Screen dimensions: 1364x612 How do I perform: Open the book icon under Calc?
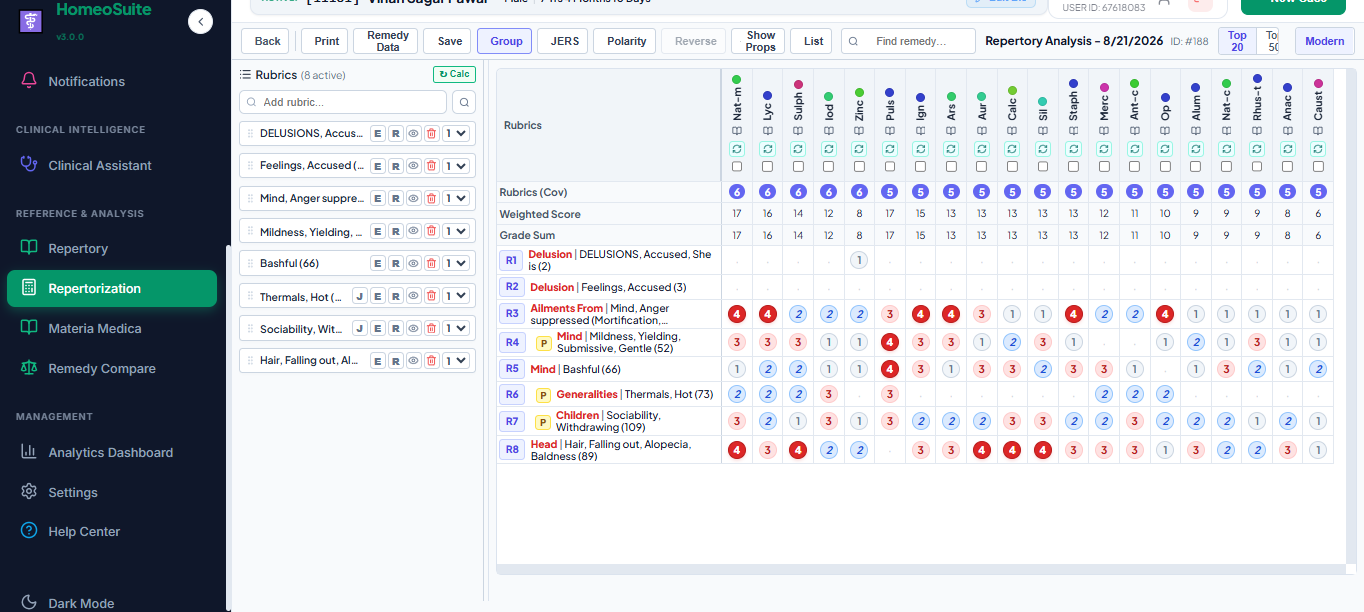[x=1012, y=131]
